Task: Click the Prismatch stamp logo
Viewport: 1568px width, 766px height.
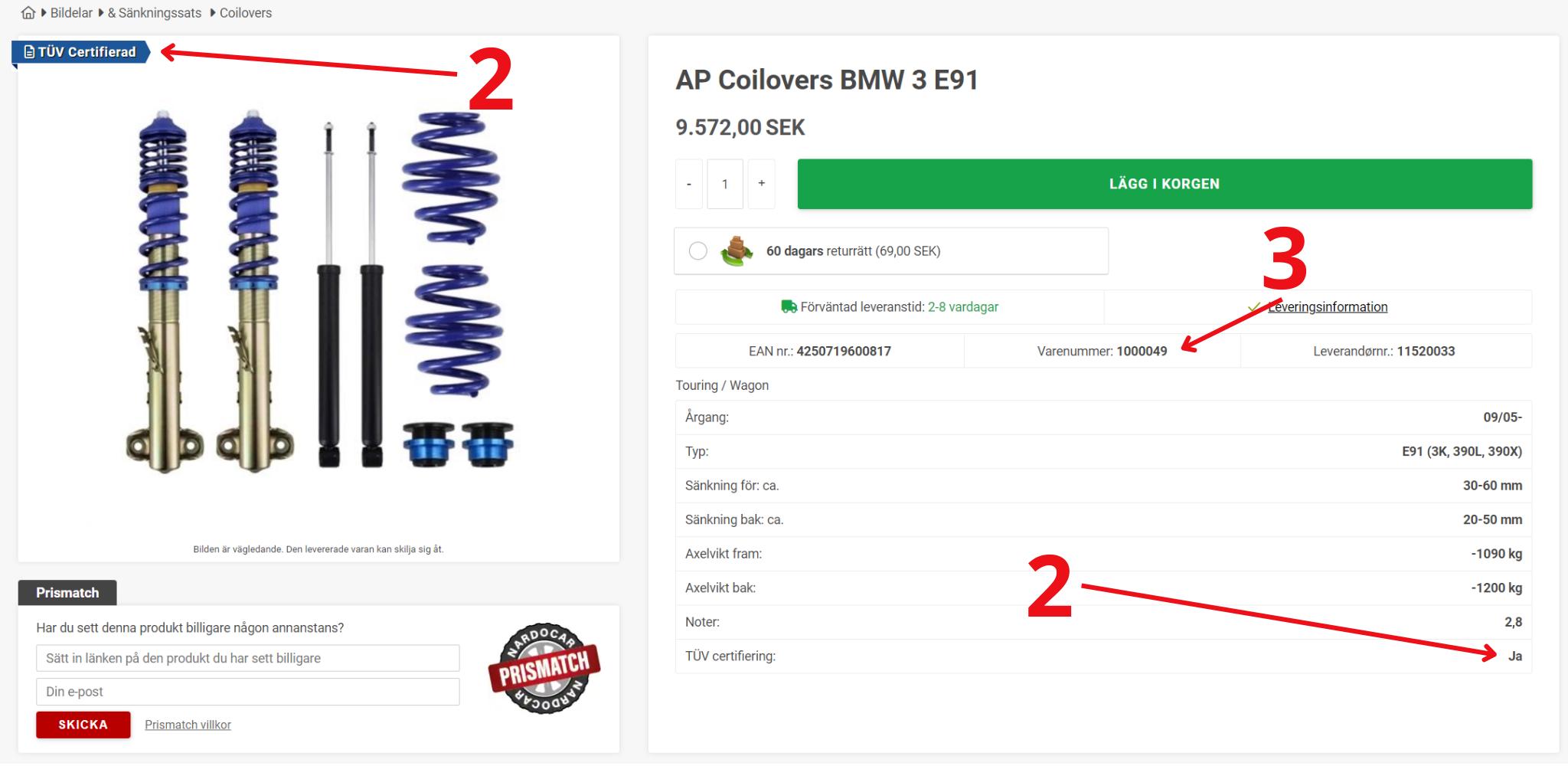Action: [x=544, y=669]
